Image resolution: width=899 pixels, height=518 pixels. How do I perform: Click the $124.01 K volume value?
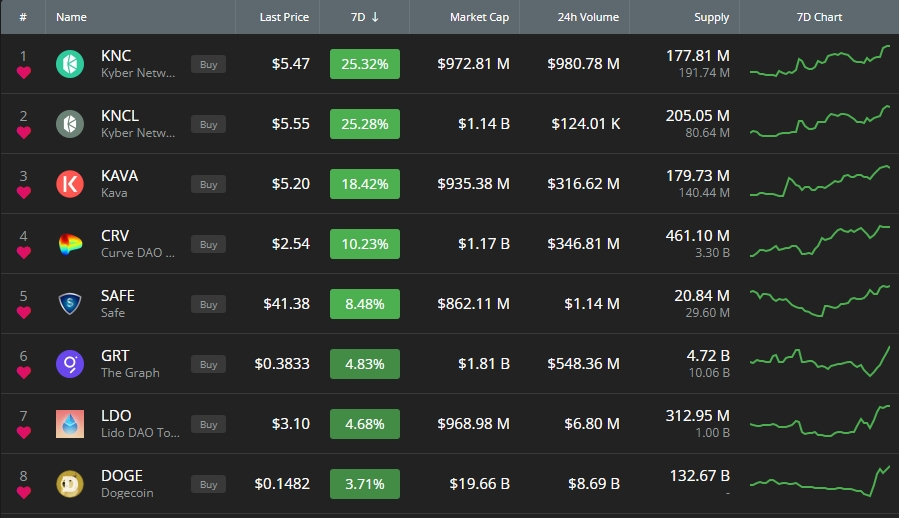pos(585,124)
